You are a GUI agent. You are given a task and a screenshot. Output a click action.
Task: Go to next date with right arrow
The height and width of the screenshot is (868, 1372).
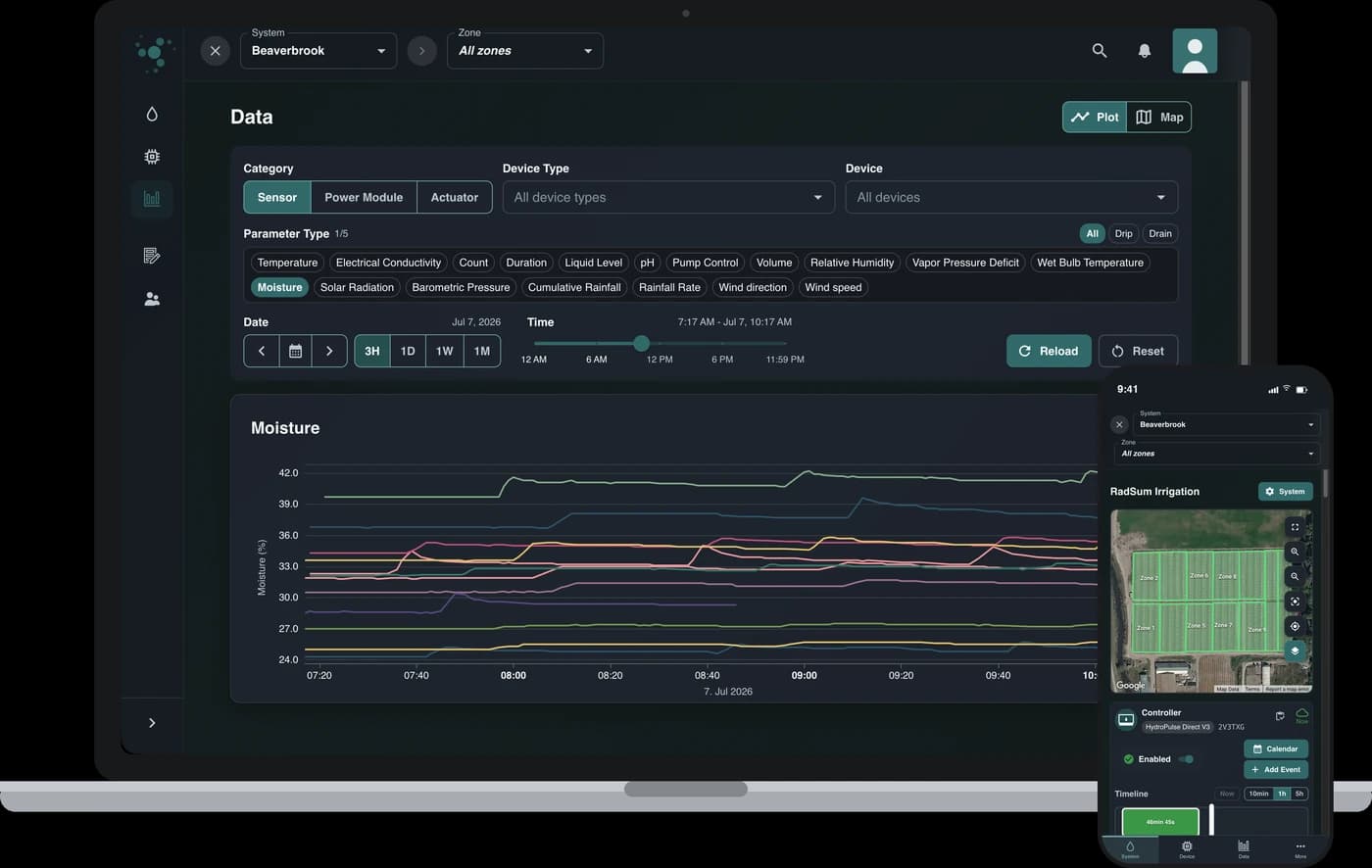click(329, 351)
